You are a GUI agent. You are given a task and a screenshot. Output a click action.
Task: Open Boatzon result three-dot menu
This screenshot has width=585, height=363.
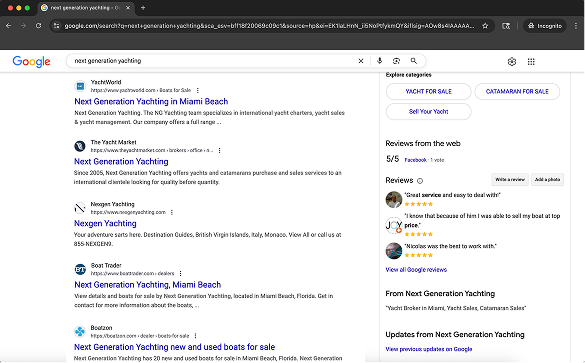(x=195, y=336)
